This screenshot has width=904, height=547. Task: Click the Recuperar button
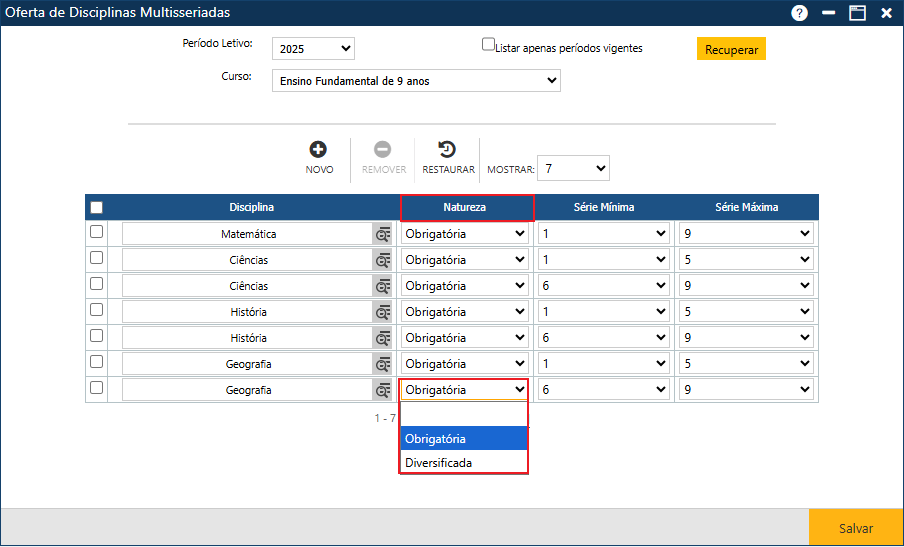(731, 49)
